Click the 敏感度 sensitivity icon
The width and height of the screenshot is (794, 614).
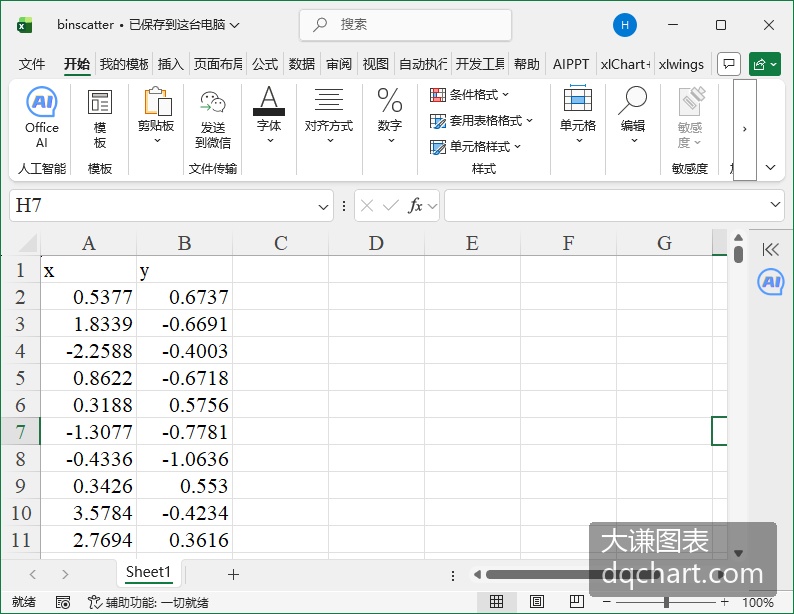690,118
